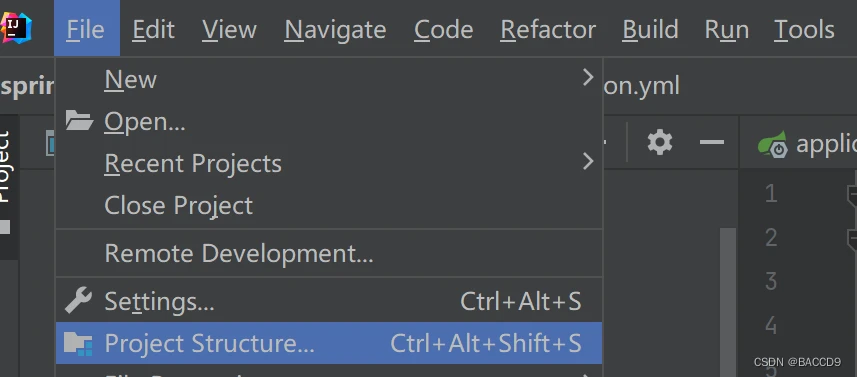Toggle the code fold marker on line 1
Image resolution: width=857 pixels, height=377 pixels.
point(852,193)
